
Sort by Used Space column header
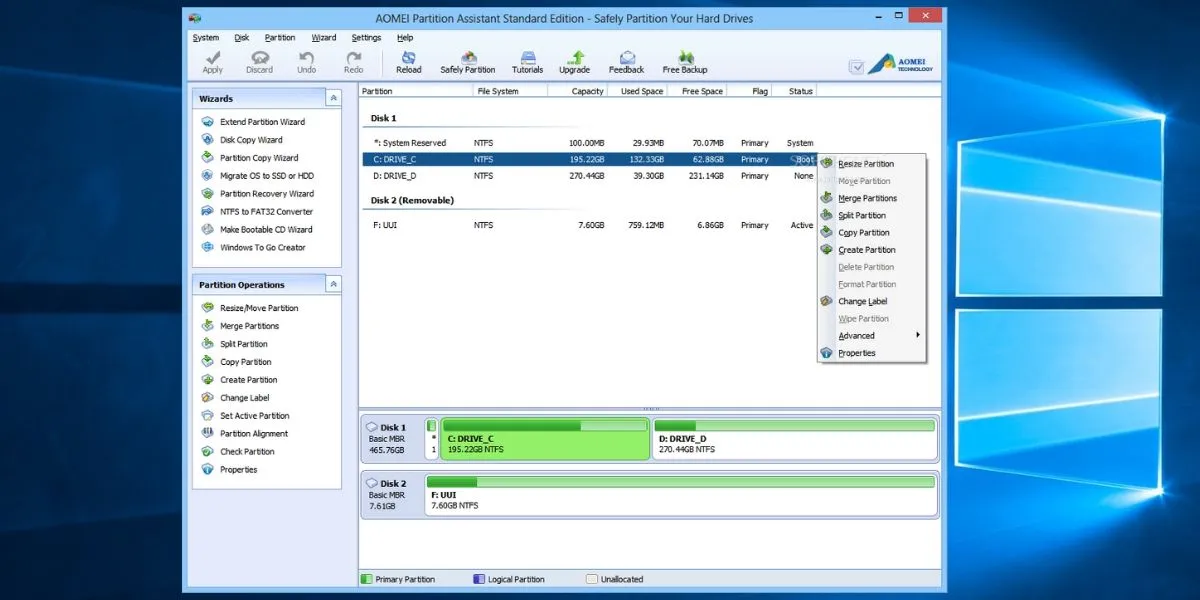click(637, 91)
